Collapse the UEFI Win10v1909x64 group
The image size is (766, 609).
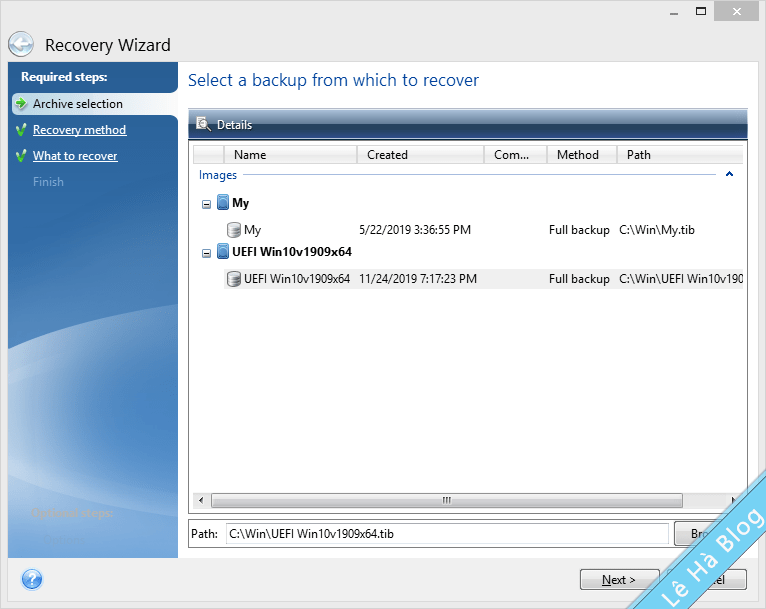point(206,253)
